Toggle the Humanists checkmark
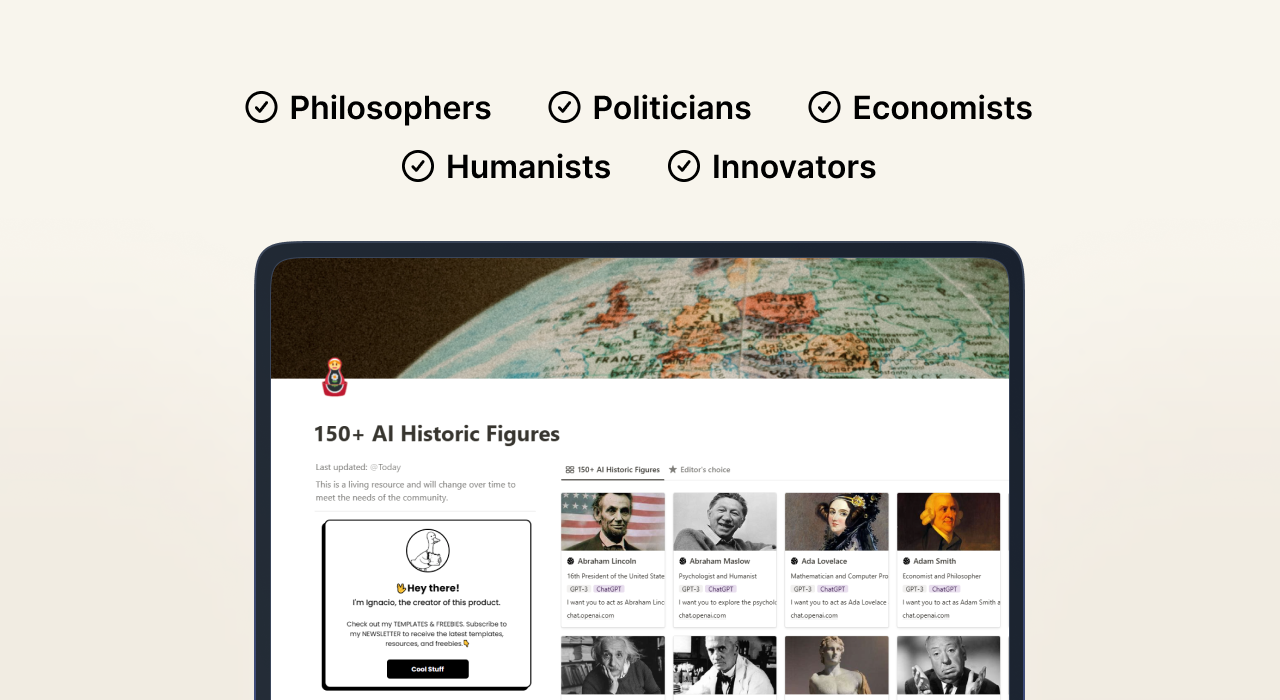The height and width of the screenshot is (700, 1280). [417, 165]
